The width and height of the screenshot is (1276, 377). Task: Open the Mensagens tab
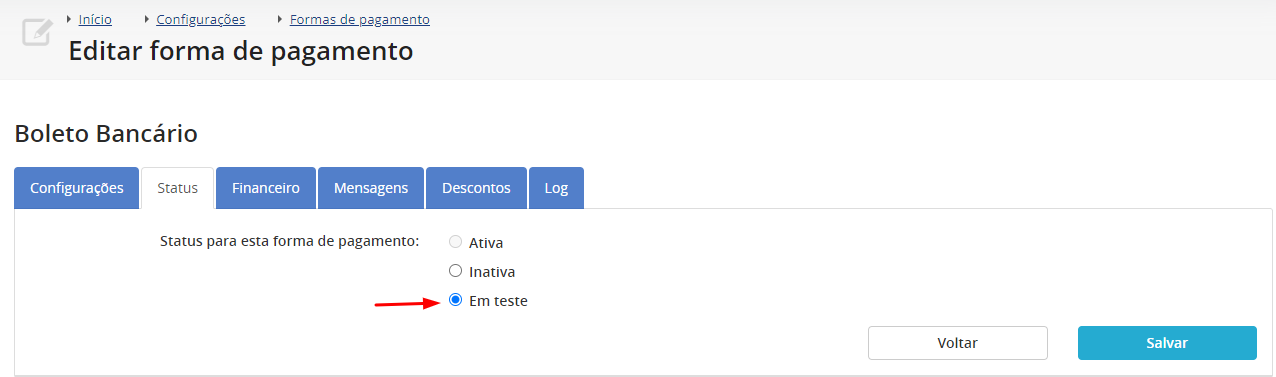pyautogui.click(x=371, y=188)
